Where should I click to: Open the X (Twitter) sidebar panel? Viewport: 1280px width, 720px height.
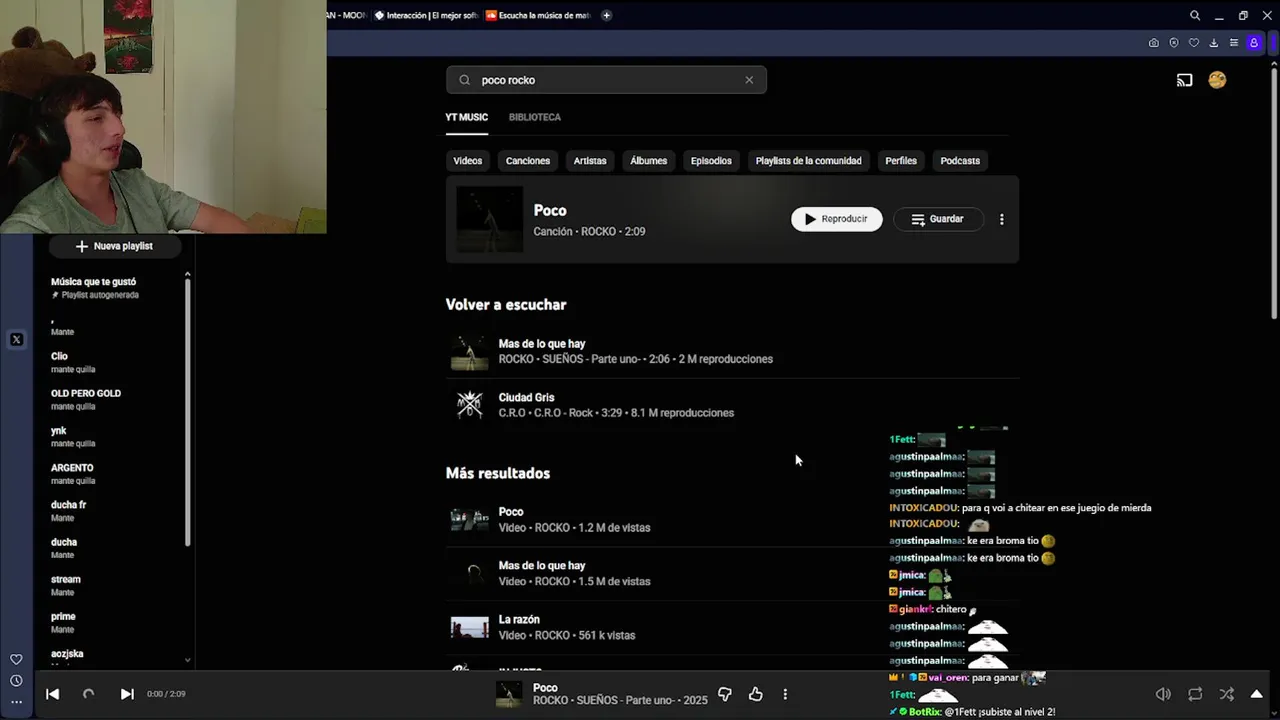pos(16,340)
